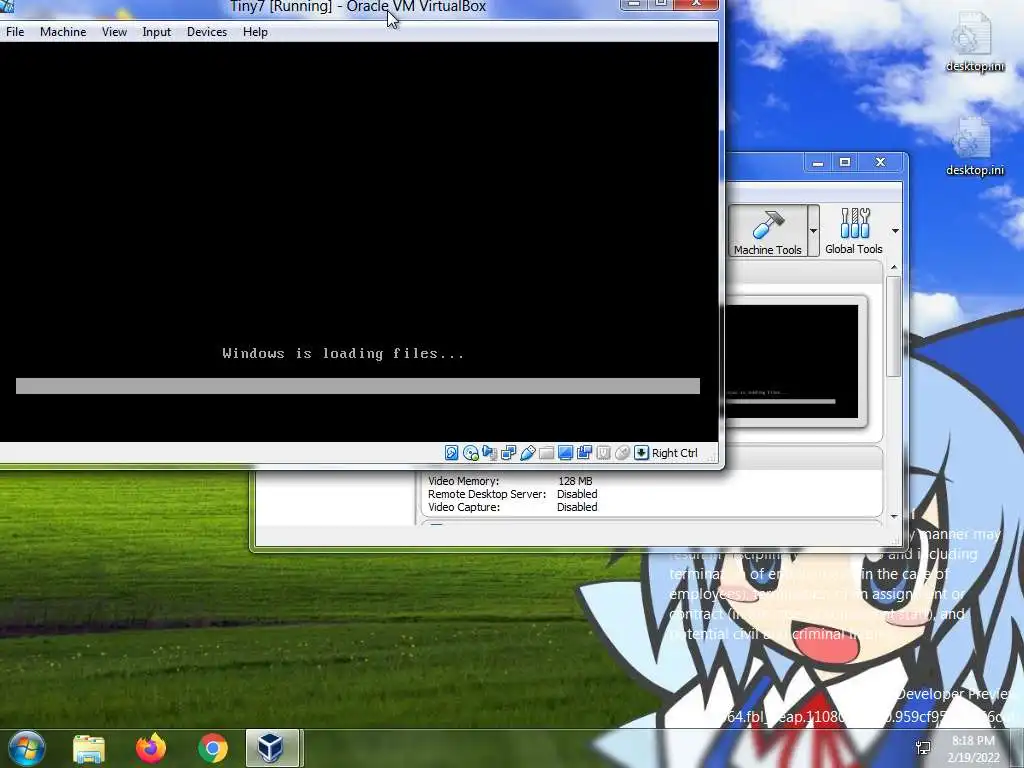1024x768 pixels.
Task: Click the VirtualBox taskbar button
Action: click(272, 748)
